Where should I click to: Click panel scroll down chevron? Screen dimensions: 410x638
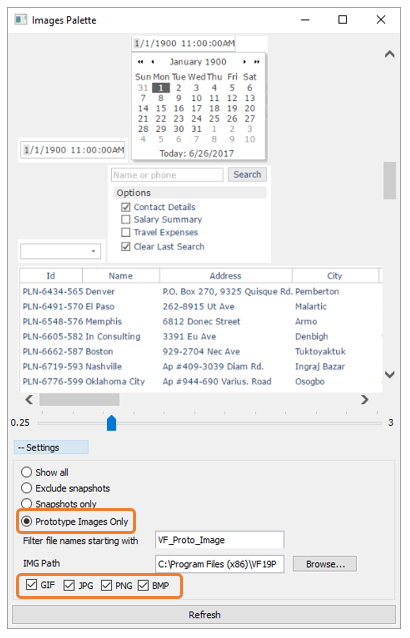point(389,374)
